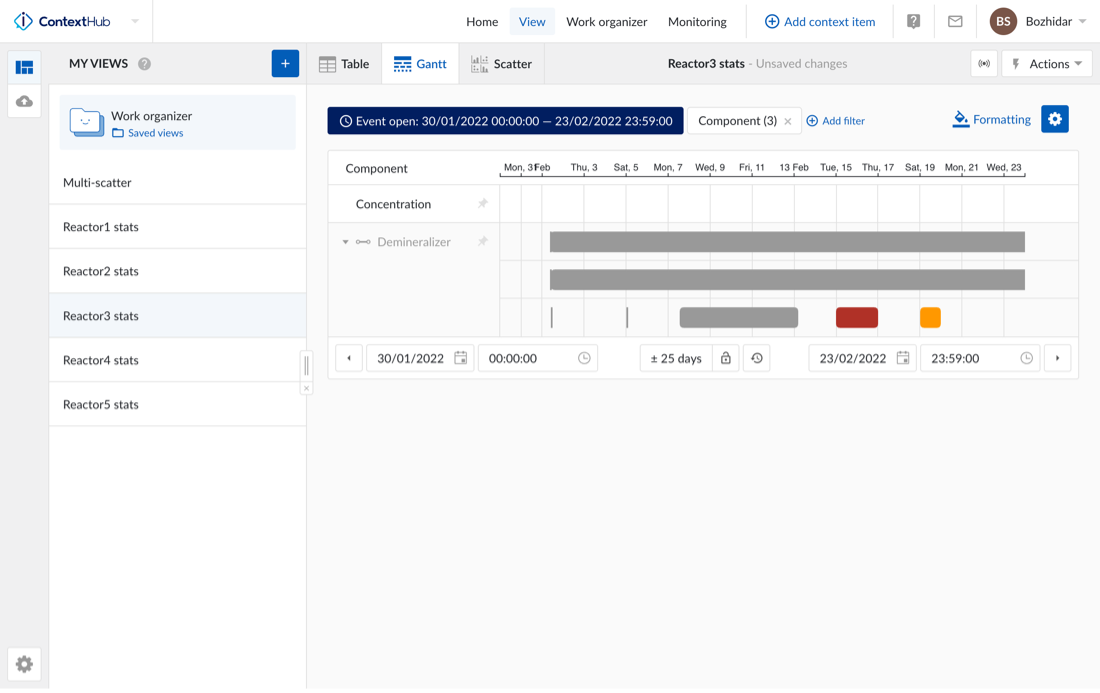
Task: Click the blue add new view plus button
Action: click(x=285, y=63)
